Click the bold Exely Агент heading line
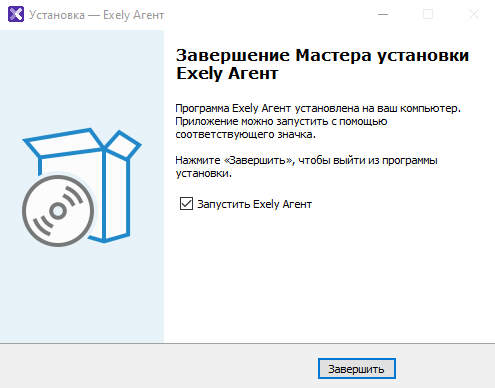Viewport: 495px width, 388px height. 227,74
